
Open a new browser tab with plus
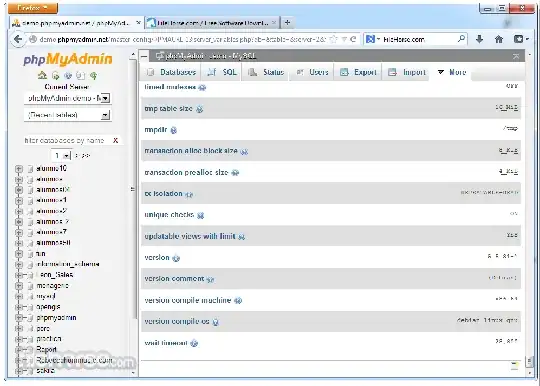(287, 23)
